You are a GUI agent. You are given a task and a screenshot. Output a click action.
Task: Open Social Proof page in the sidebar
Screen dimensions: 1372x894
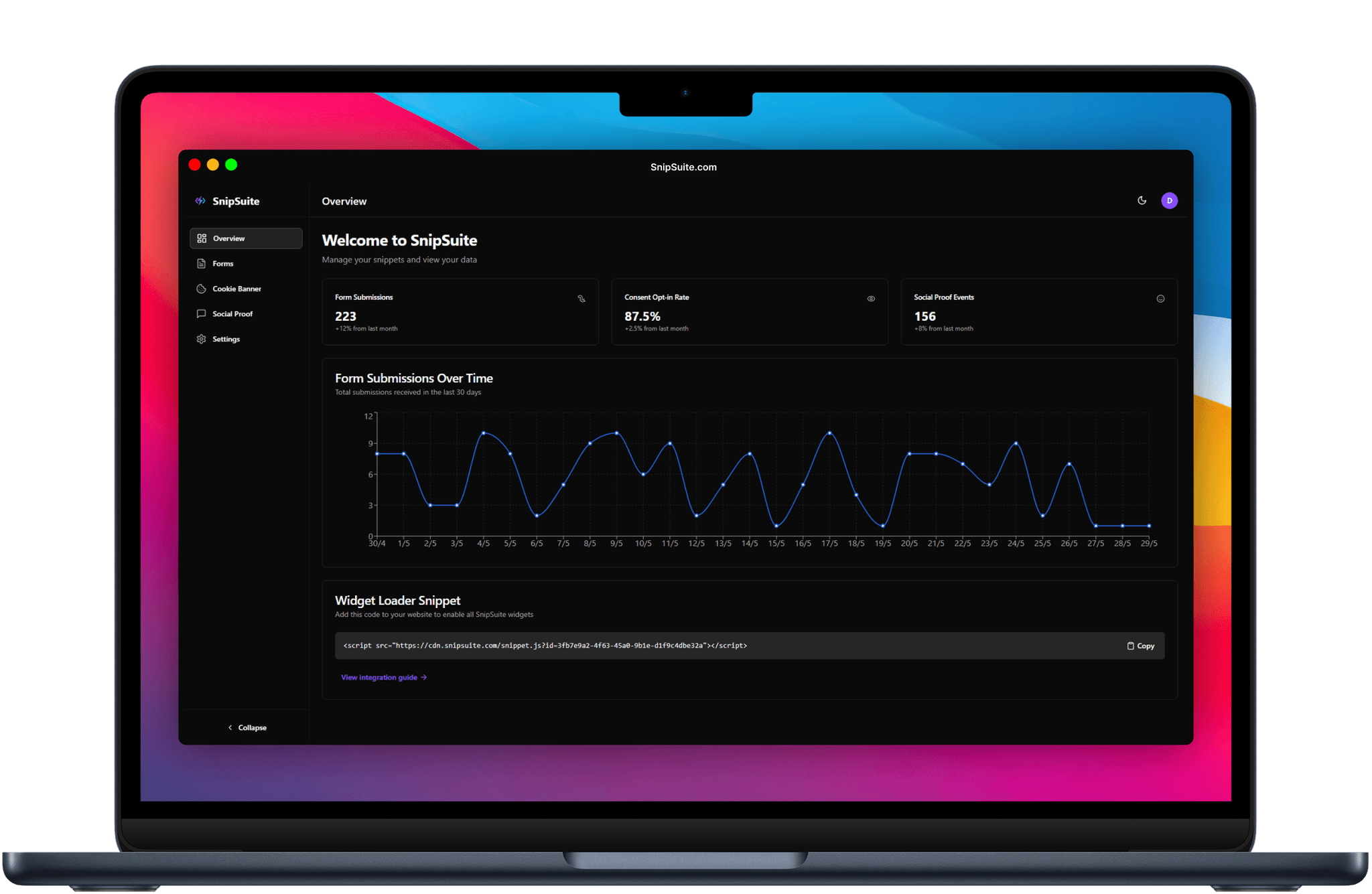point(246,314)
